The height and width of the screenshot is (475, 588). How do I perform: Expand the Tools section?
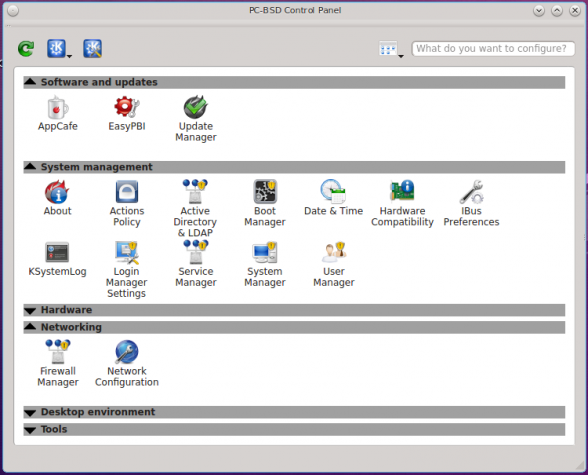pos(294,429)
